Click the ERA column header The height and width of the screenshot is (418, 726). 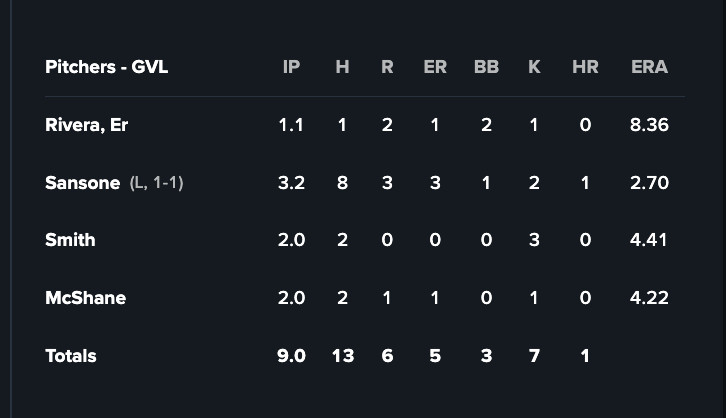[650, 67]
